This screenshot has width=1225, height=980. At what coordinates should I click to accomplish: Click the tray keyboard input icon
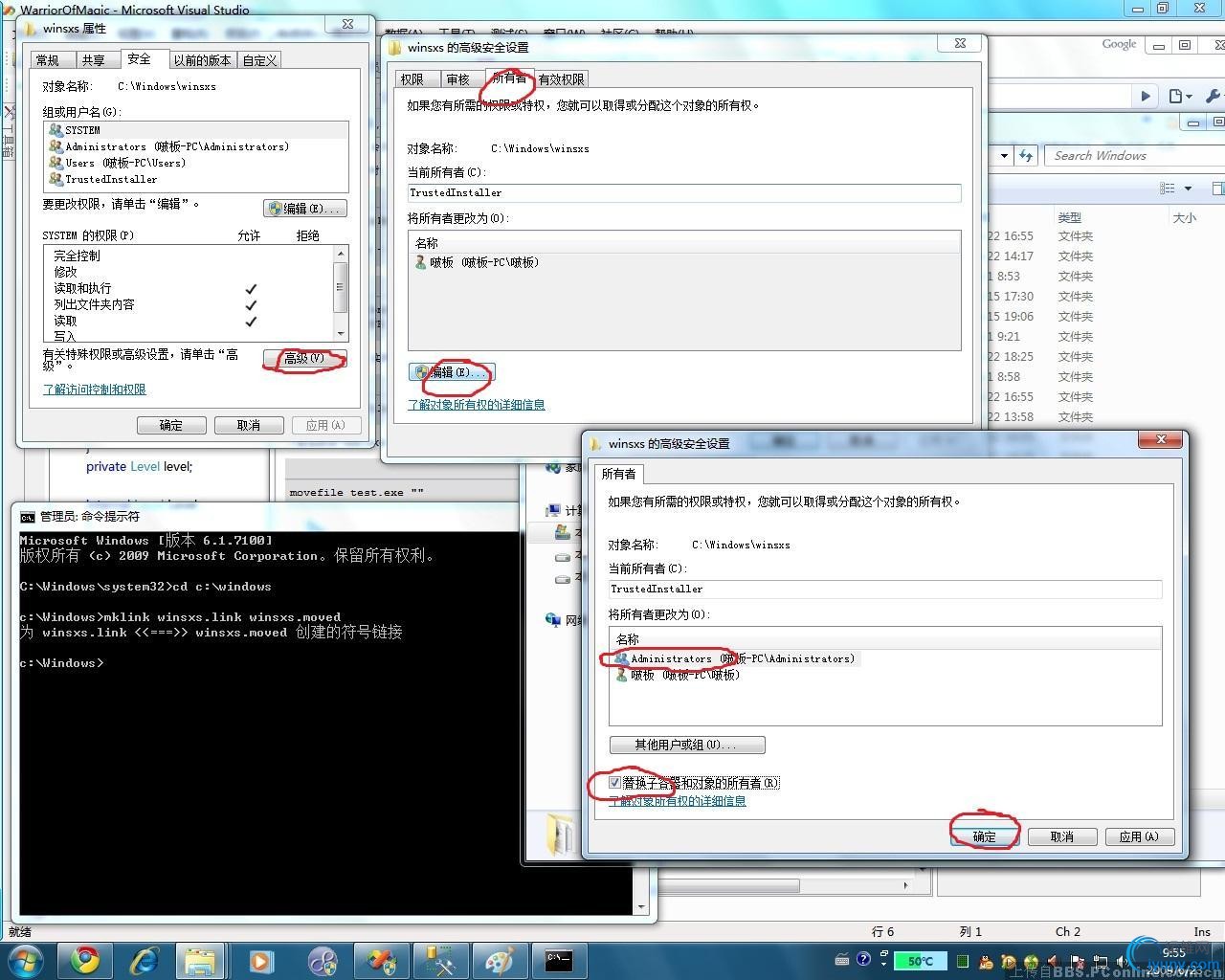(841, 959)
